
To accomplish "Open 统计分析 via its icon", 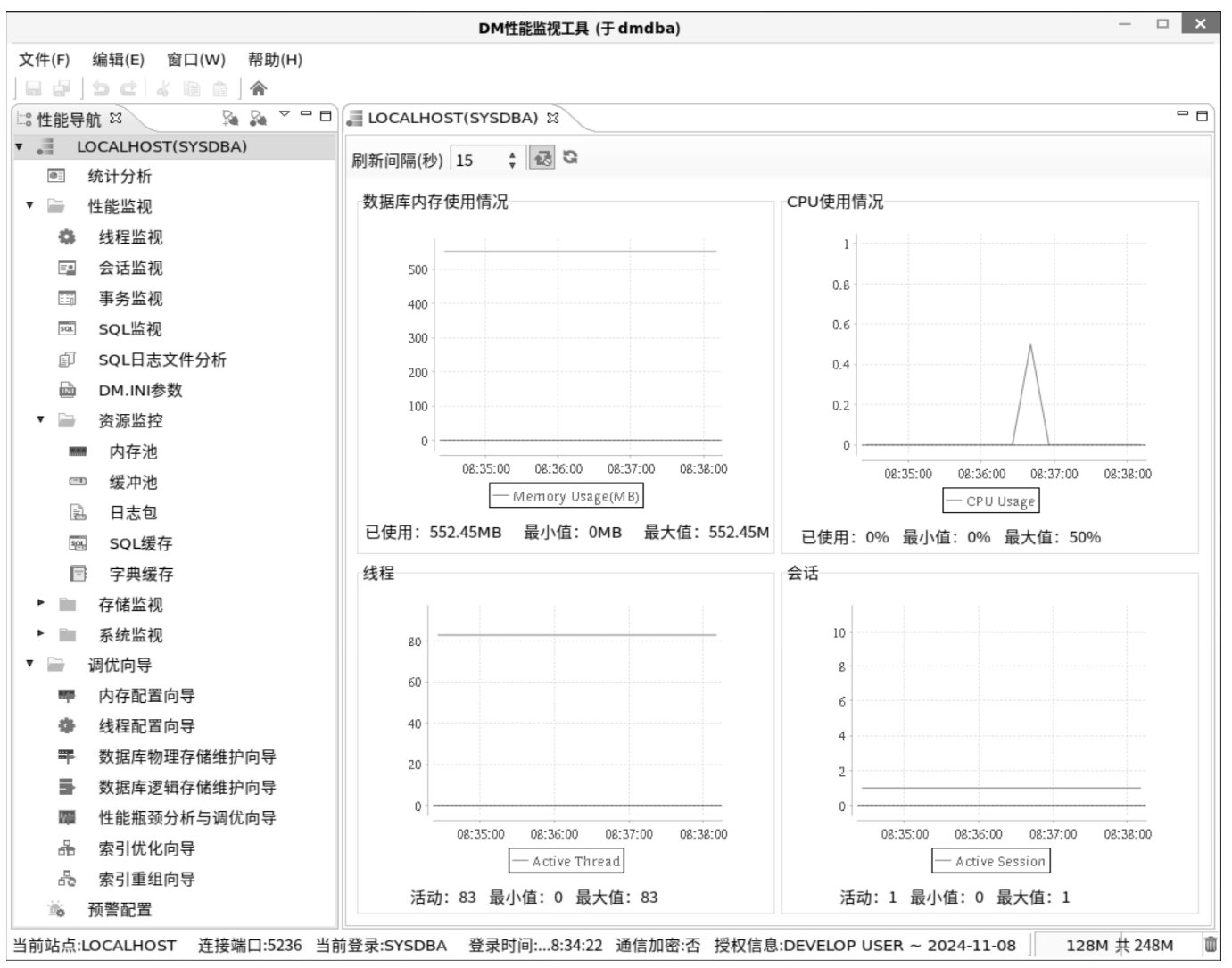I will 56,176.
